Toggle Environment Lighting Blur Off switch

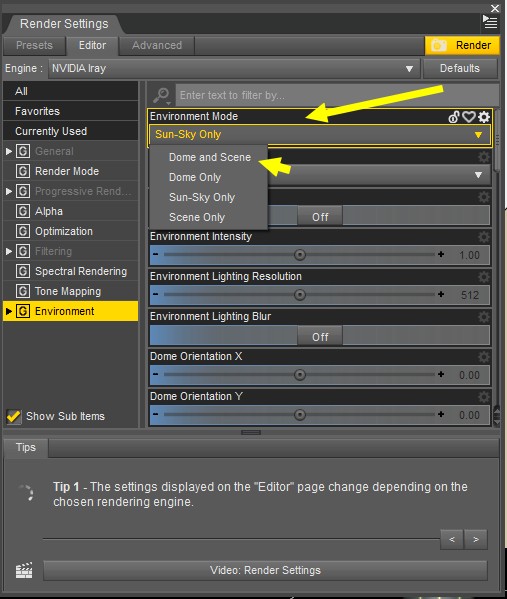(320, 337)
